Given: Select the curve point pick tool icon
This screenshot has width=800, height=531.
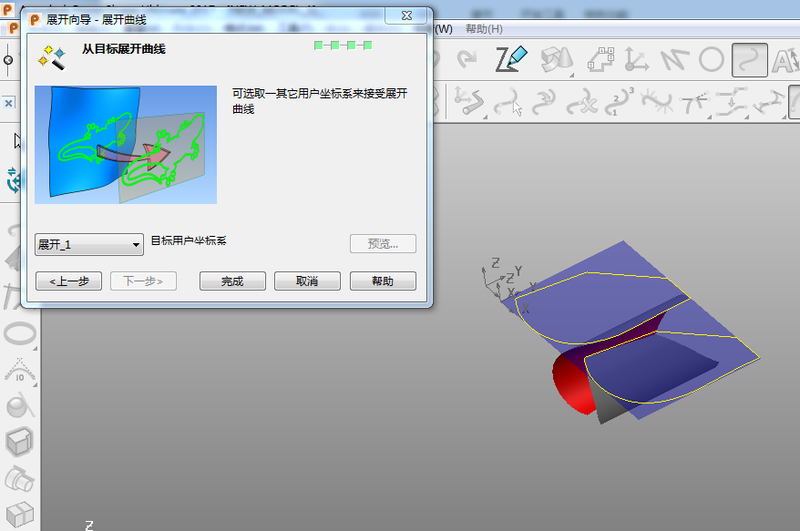Looking at the screenshot, I should 508,102.
